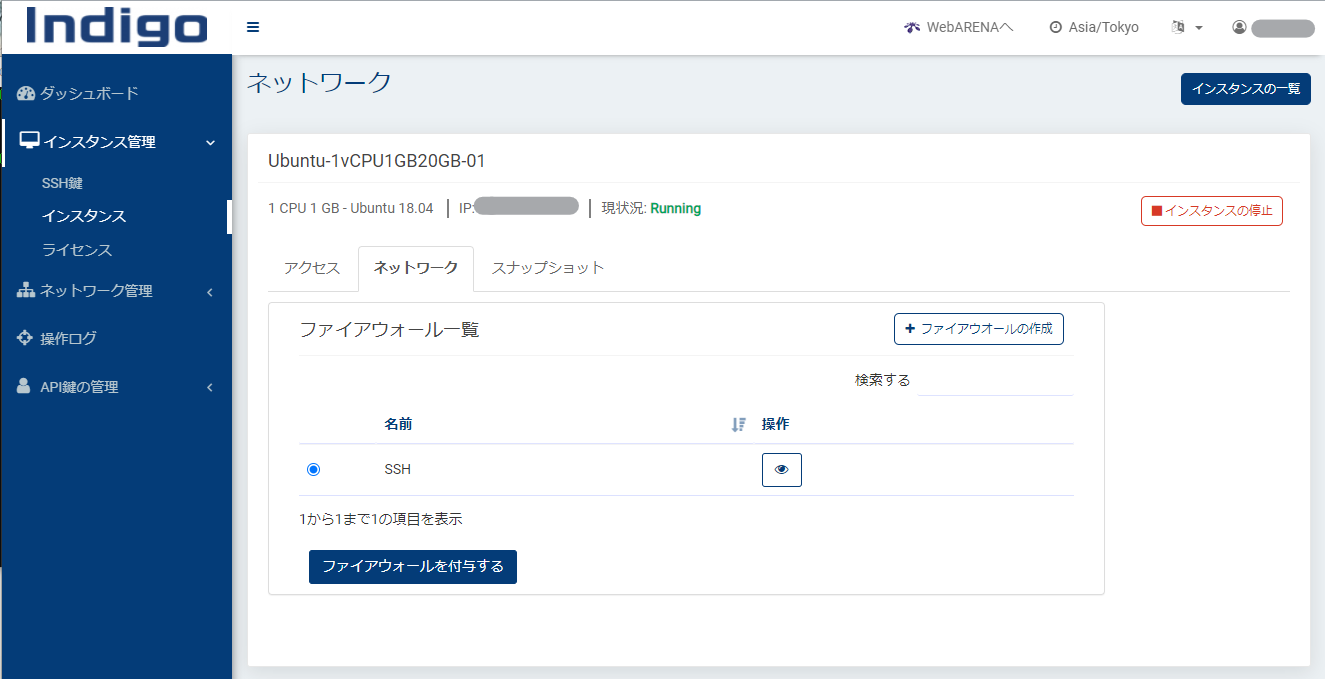Open the Dashboard from the sidebar
Image resolution: width=1325 pixels, height=679 pixels.
pos(88,93)
